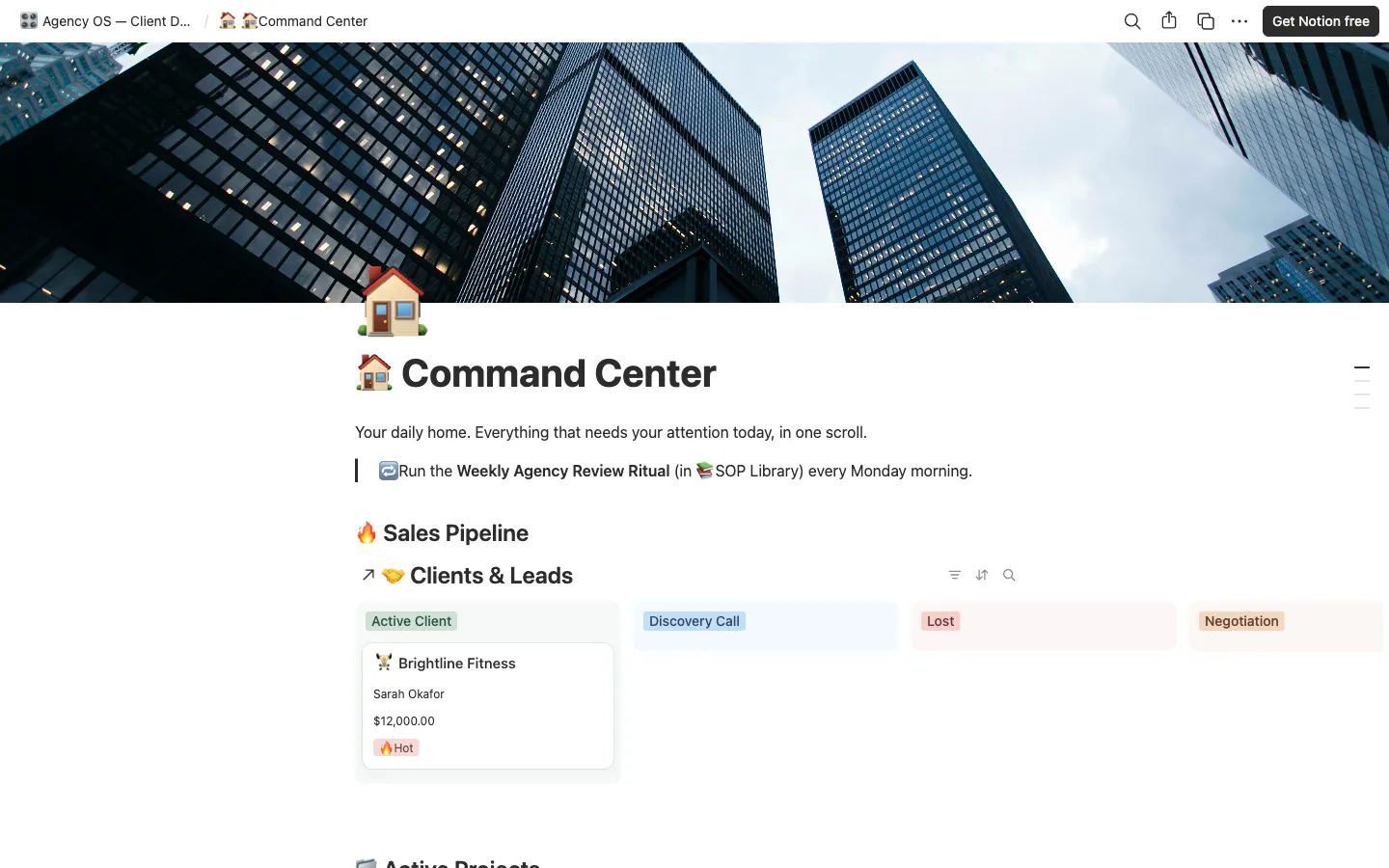Click the search icon in Clients & Leads
This screenshot has height=868, width=1389.
(x=1009, y=575)
